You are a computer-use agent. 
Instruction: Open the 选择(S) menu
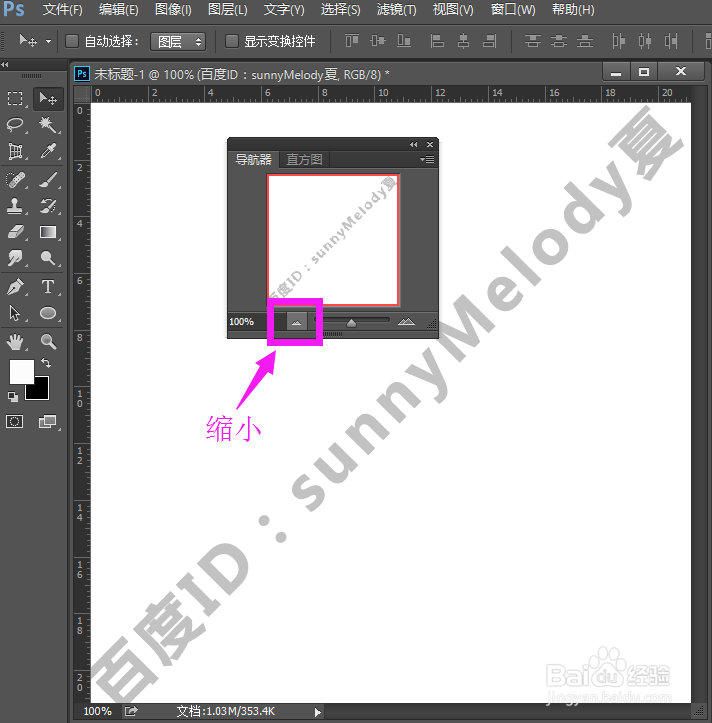coord(340,9)
